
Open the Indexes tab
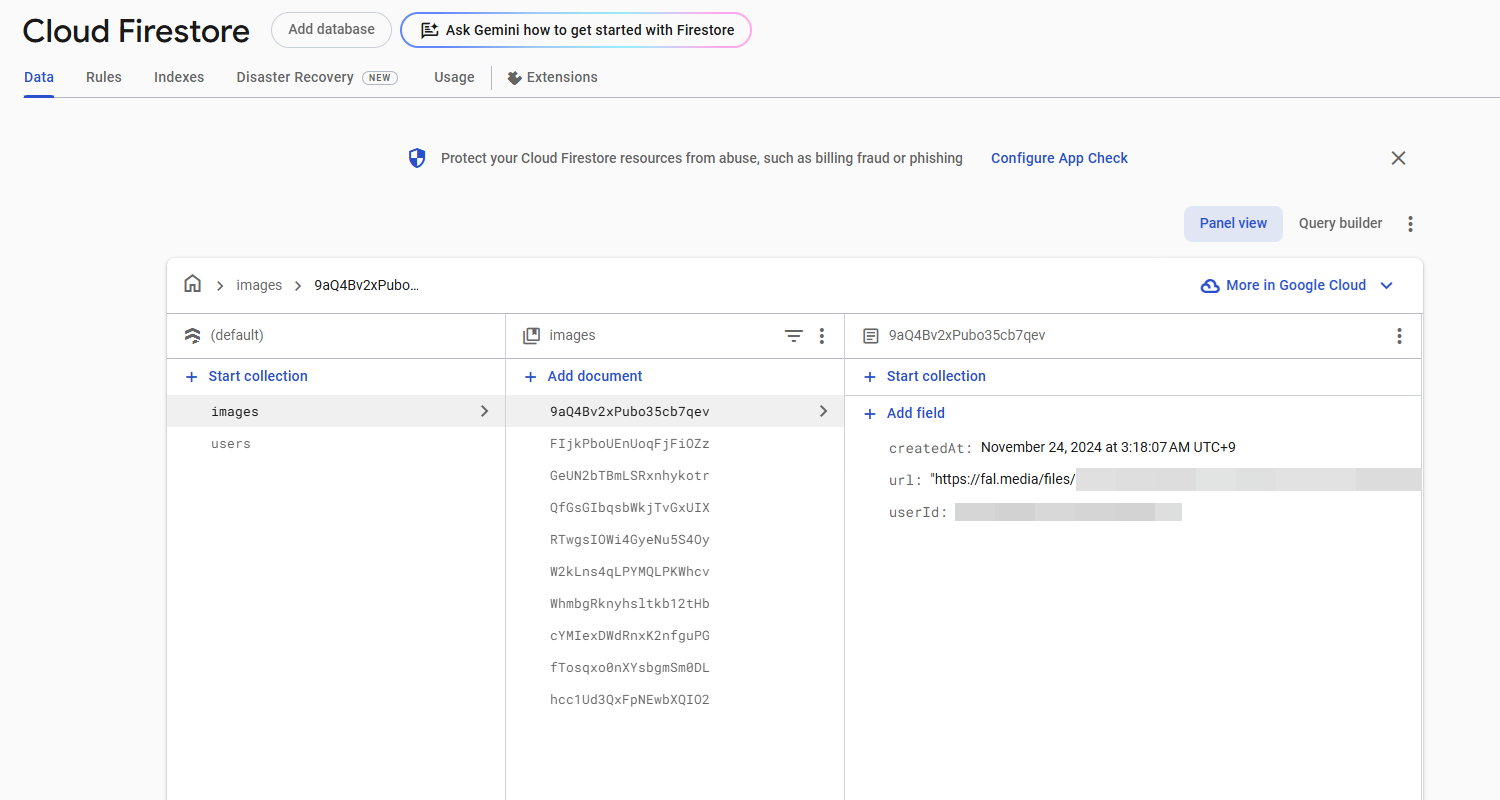point(179,77)
